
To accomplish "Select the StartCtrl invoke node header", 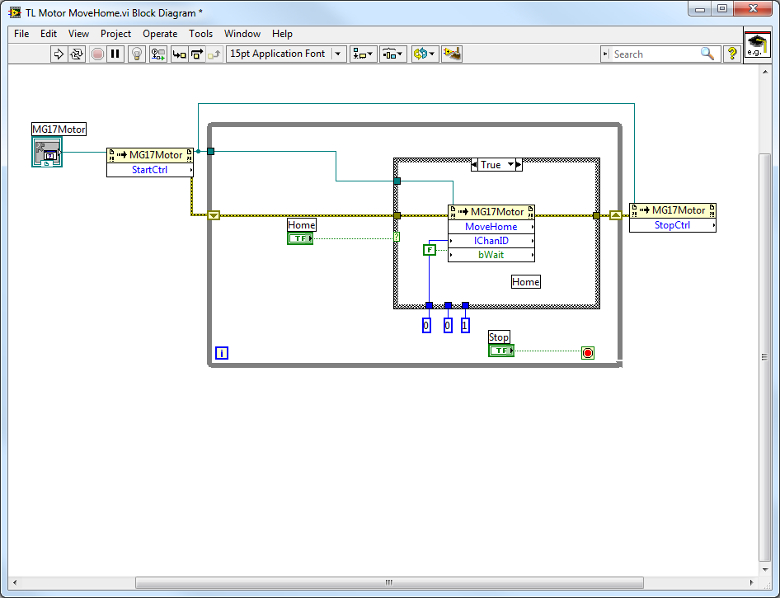I will (150, 155).
